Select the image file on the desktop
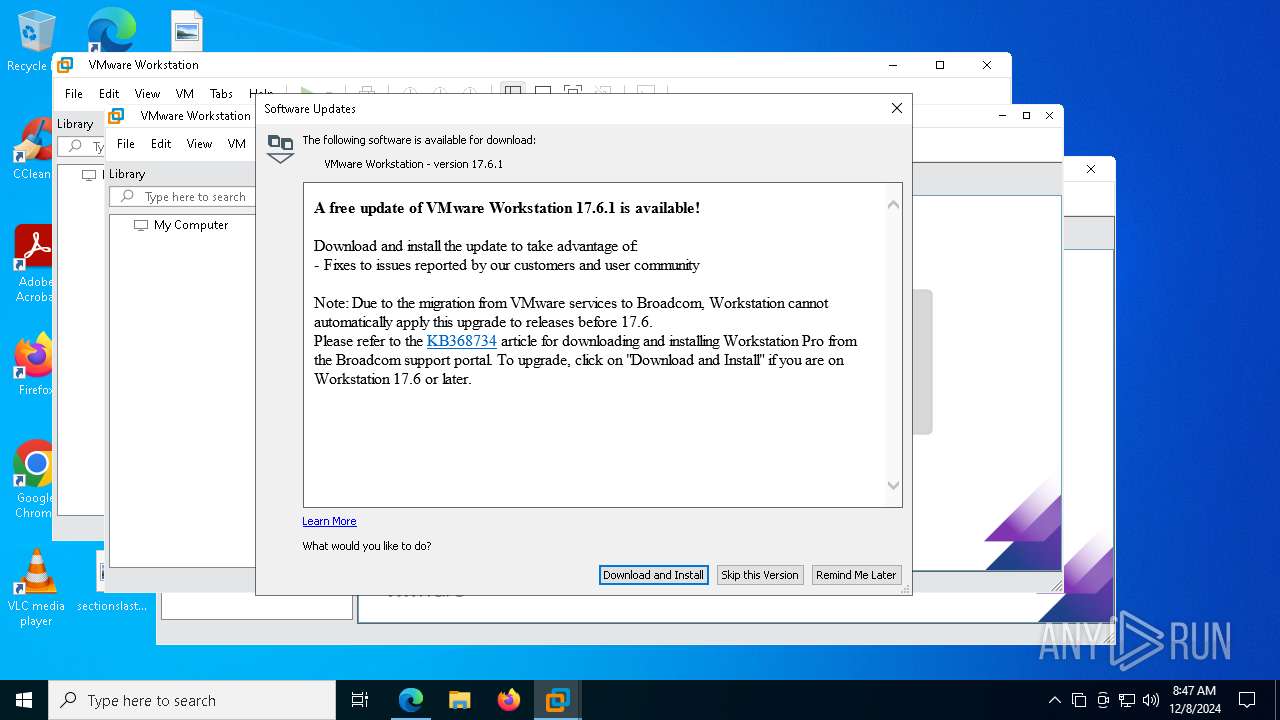This screenshot has width=1280, height=720. coord(187,30)
